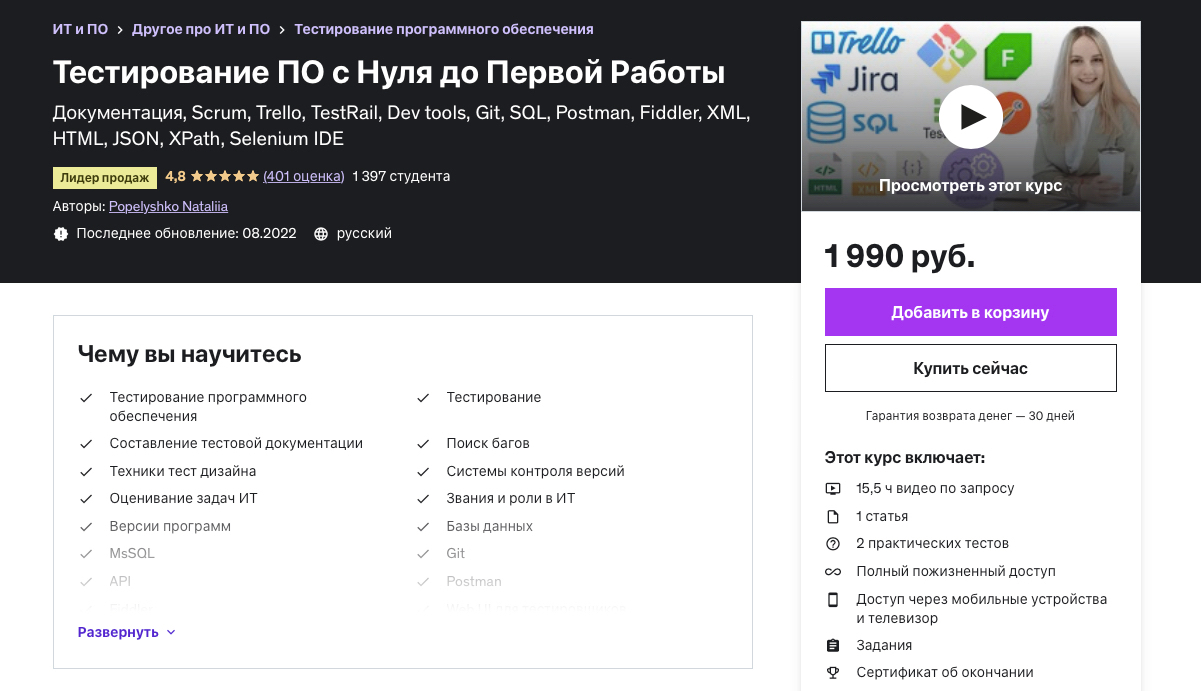This screenshot has height=691, width=1201.
Task: View the '(401 оценка)' ratings link
Action: point(302,176)
